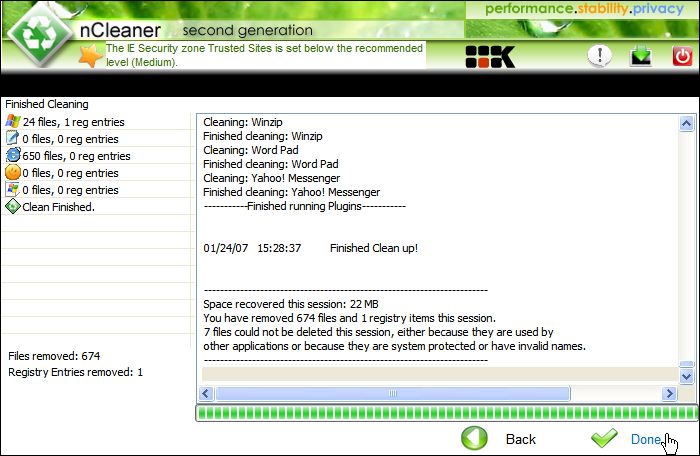The width and height of the screenshot is (700, 456).
Task: Click the green cleaning progress bar
Action: click(446, 413)
